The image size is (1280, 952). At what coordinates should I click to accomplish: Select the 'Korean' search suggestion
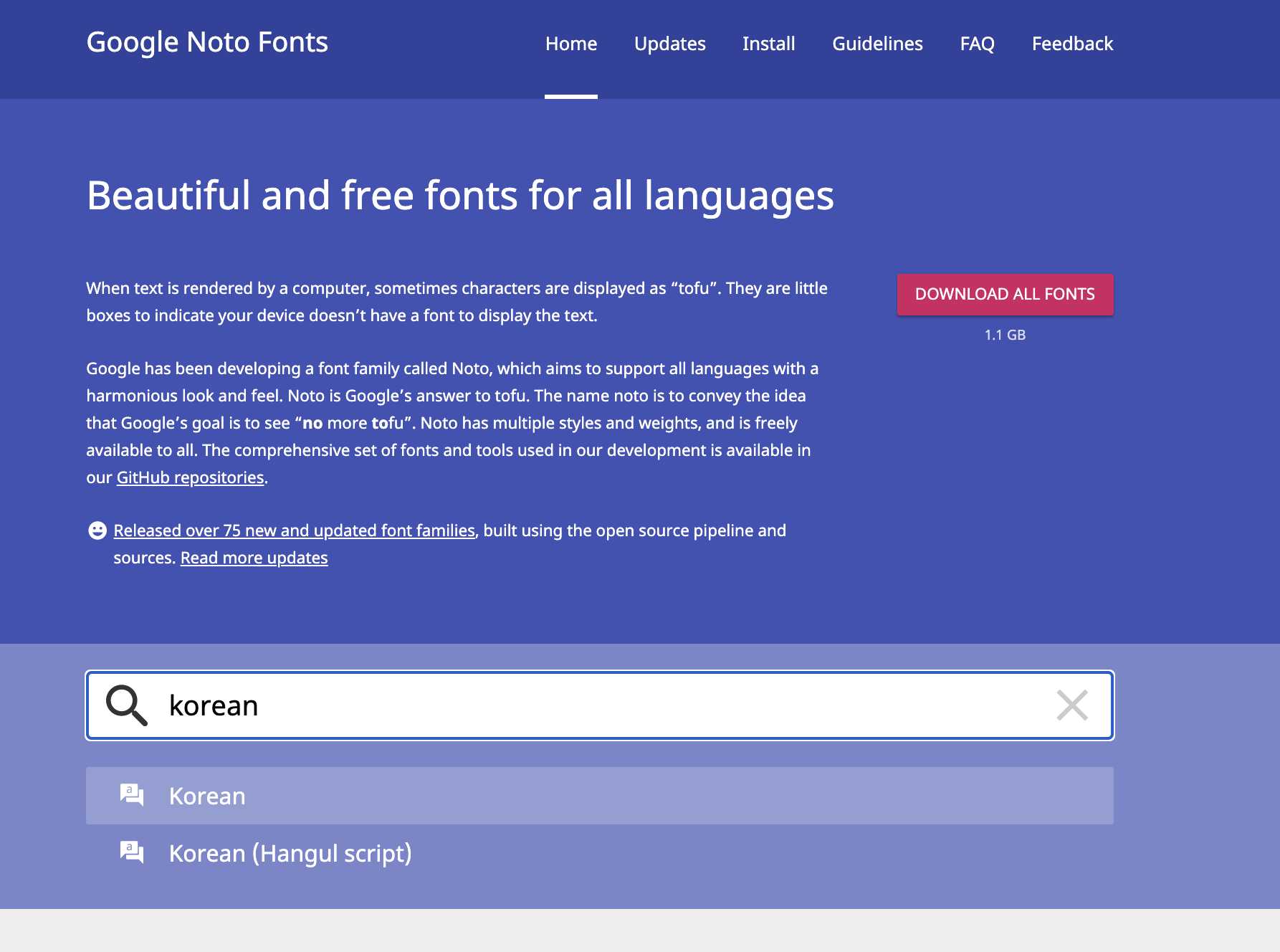[x=600, y=796]
